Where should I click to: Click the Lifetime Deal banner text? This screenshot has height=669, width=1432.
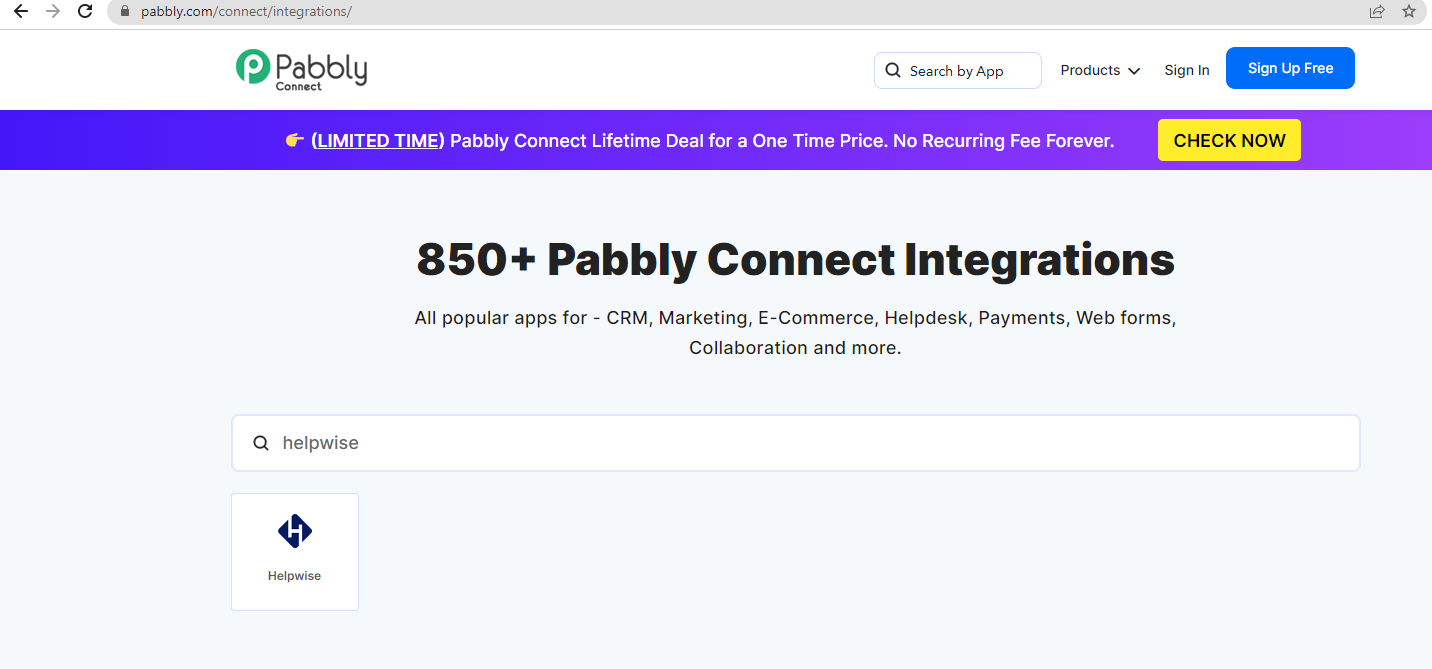[x=782, y=141]
